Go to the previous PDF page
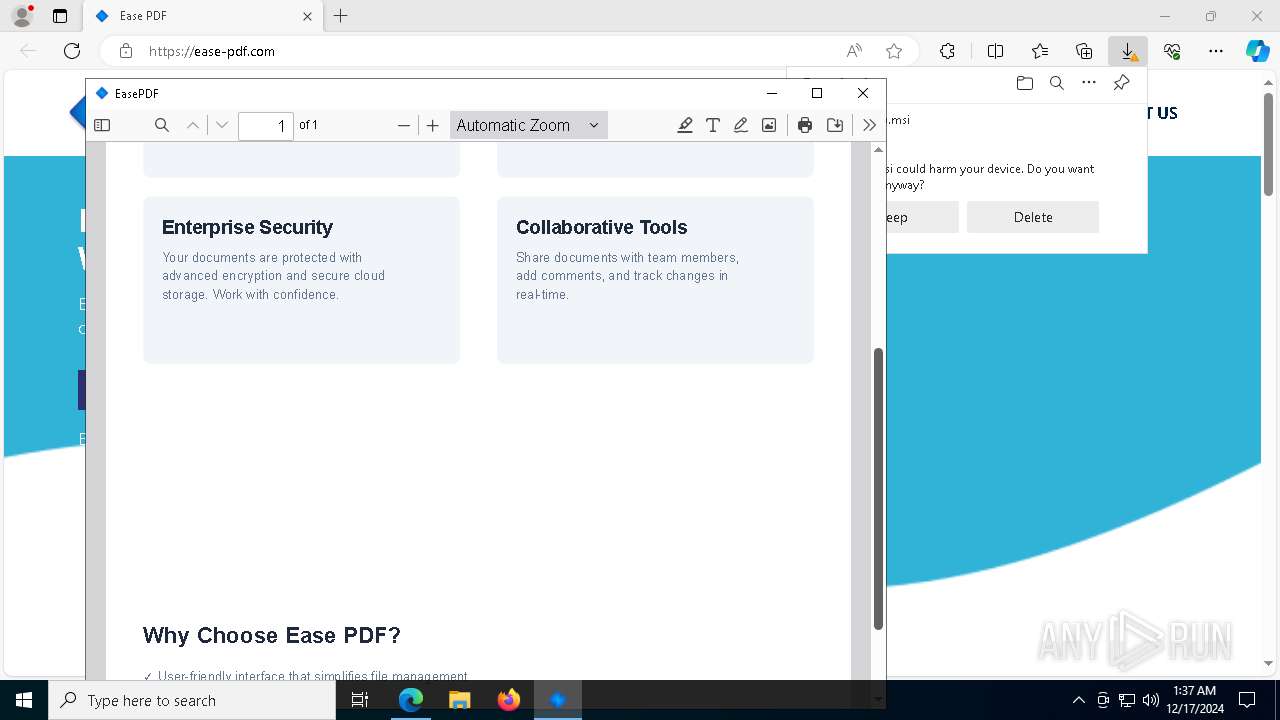Image resolution: width=1280 pixels, height=720 pixels. [x=193, y=125]
